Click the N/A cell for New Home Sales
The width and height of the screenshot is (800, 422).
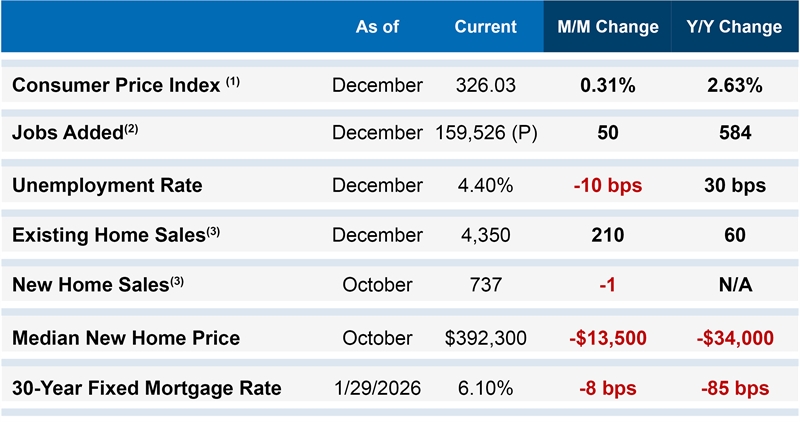[x=733, y=285]
